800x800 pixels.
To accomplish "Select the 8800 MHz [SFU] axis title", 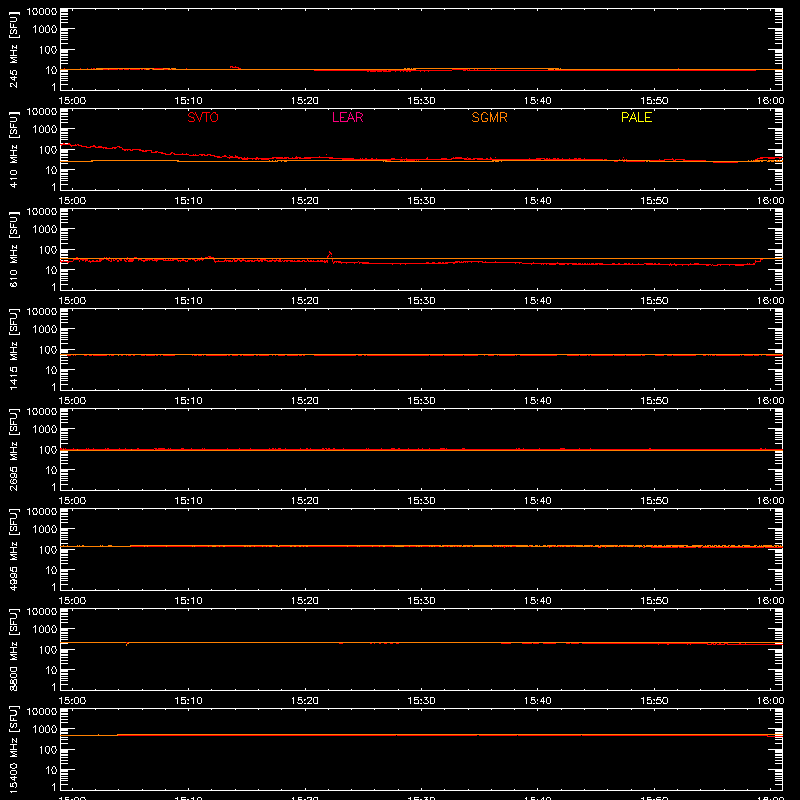I will [x=13, y=649].
